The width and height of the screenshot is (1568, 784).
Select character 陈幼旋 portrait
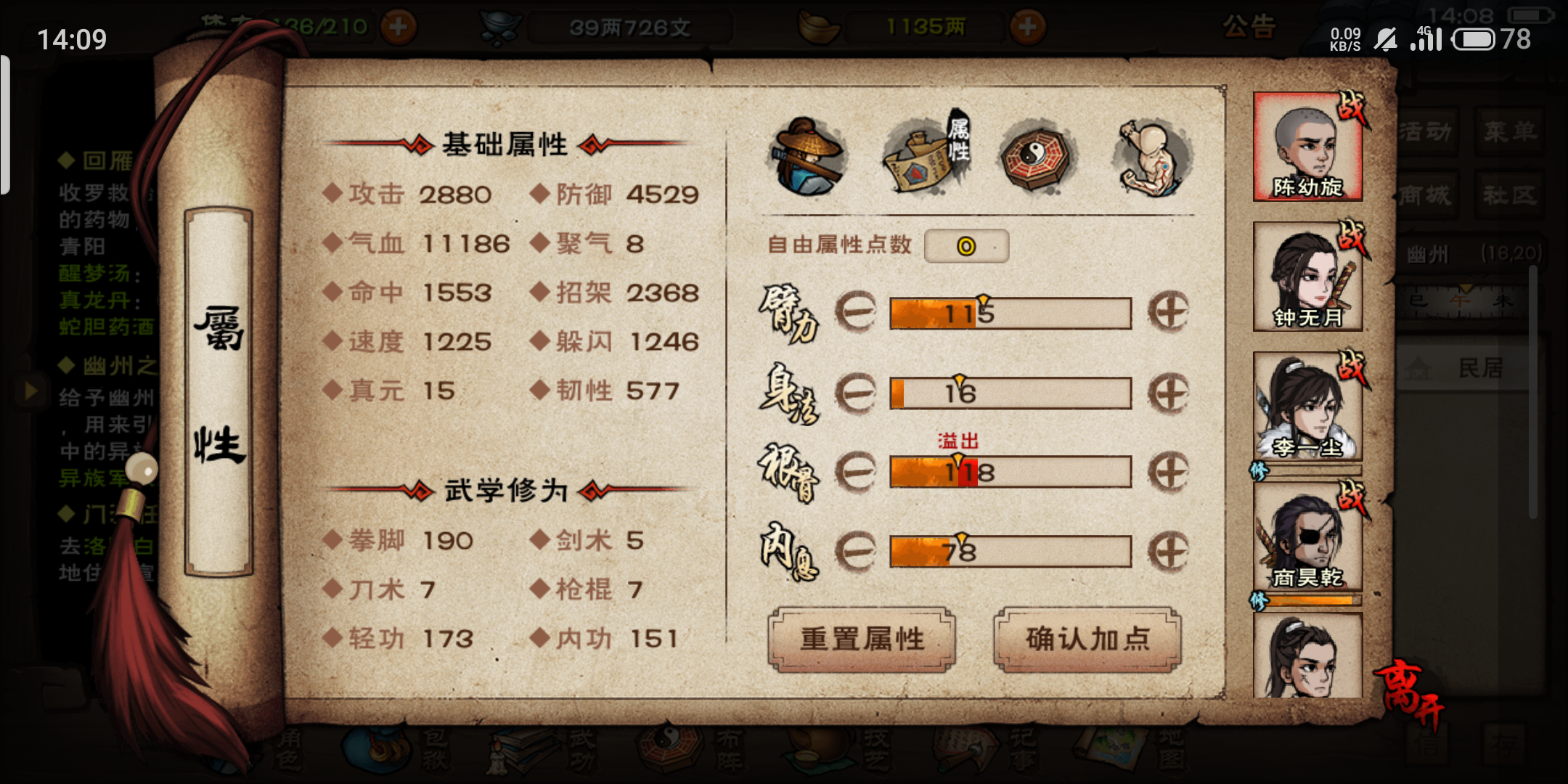(x=1307, y=147)
